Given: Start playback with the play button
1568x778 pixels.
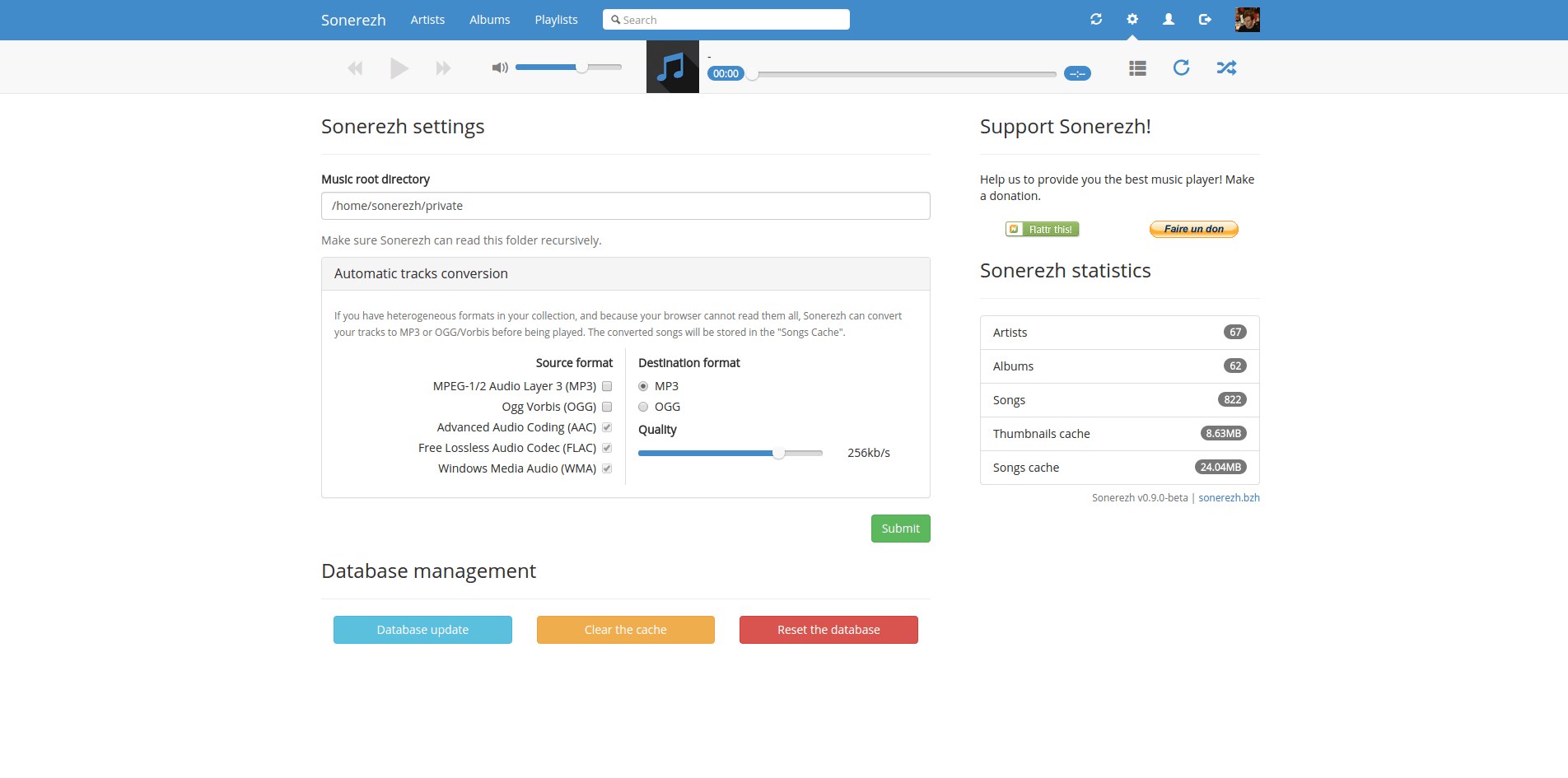Looking at the screenshot, I should click(x=399, y=68).
